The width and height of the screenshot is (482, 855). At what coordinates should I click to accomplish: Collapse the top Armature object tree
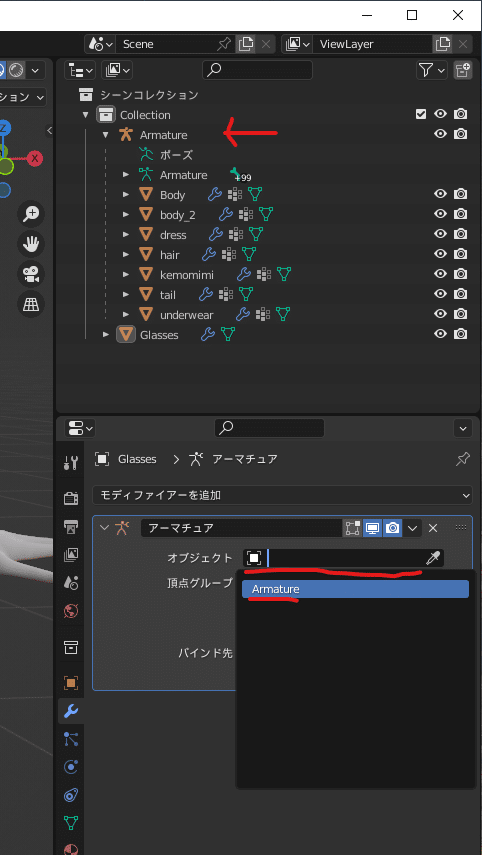coord(106,135)
